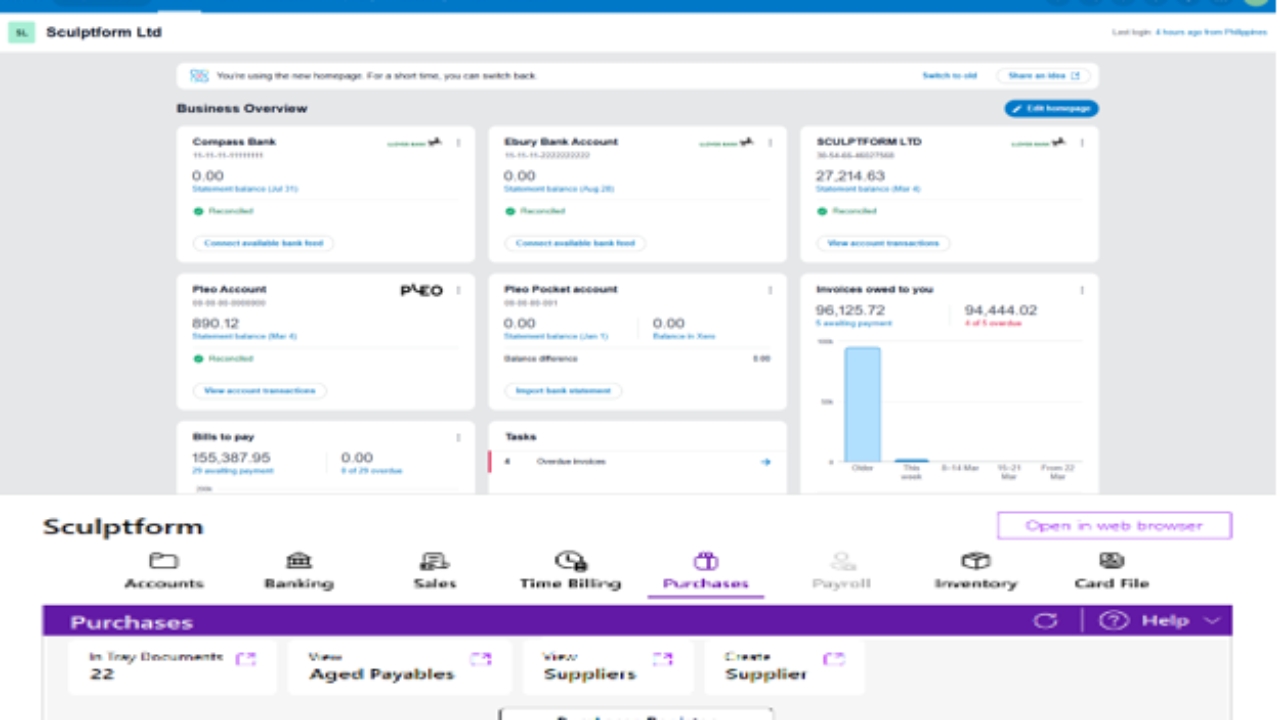
Task: Click the View Suppliers pop-out icon
Action: [x=663, y=659]
